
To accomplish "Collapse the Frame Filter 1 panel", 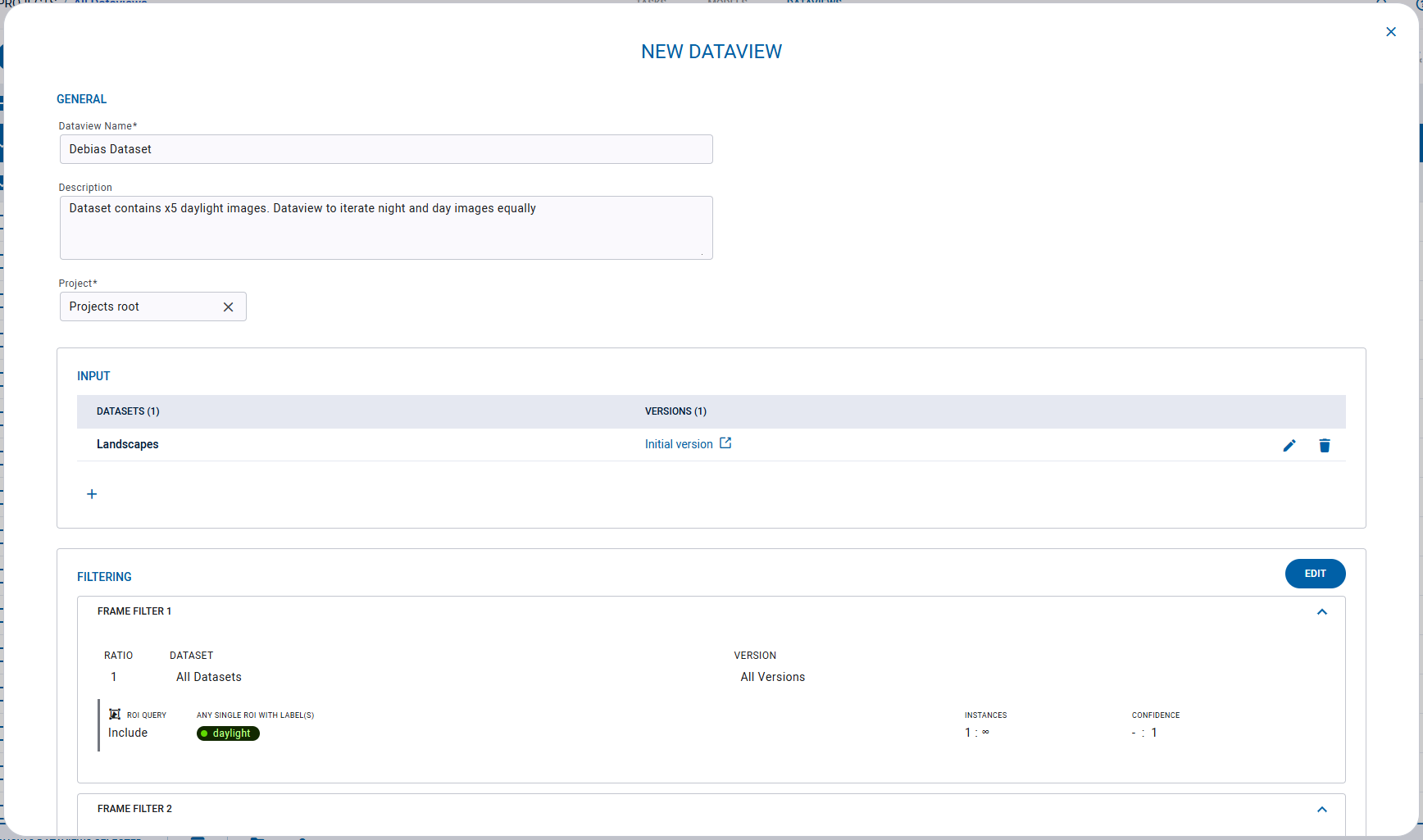I will 1322,611.
